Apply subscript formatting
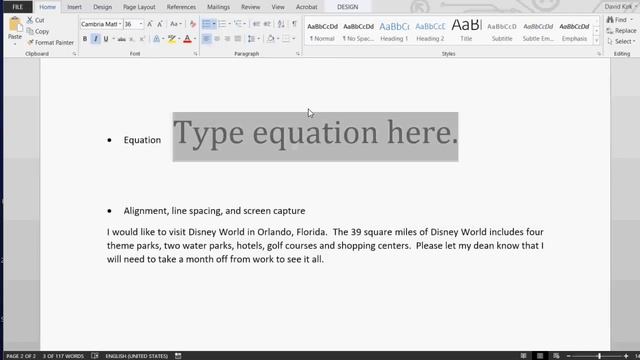Image resolution: width=640 pixels, height=360 pixels. pos(131,39)
